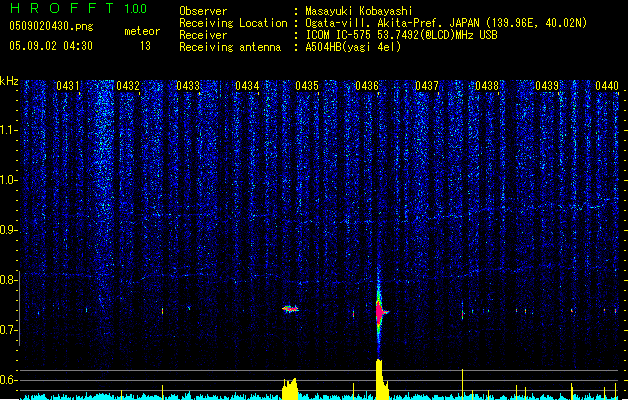Click the yellow power peak below 0435 echo

[x=290, y=388]
